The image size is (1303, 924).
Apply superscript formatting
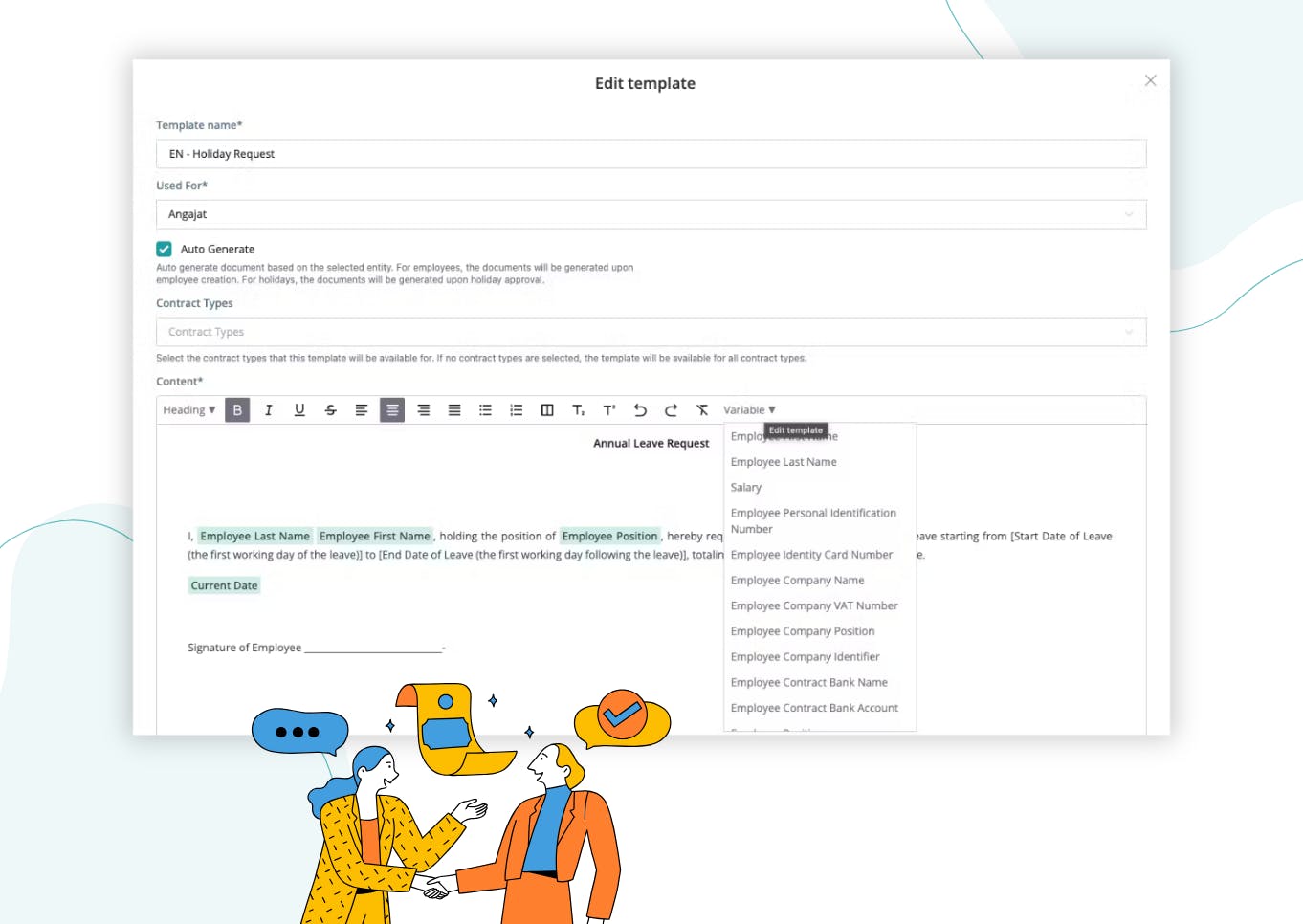[608, 409]
